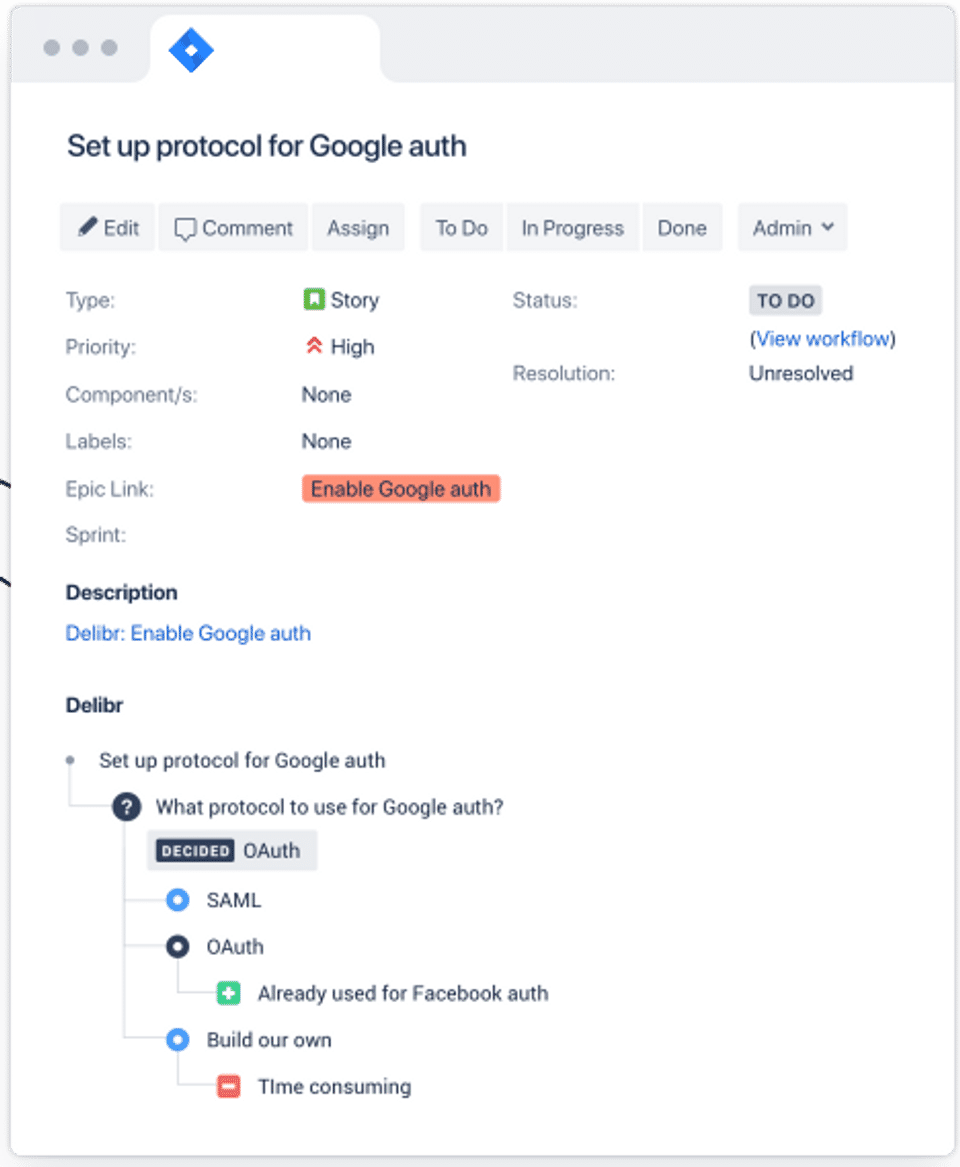Click the Admin dropdown chevron arrow

click(x=828, y=227)
